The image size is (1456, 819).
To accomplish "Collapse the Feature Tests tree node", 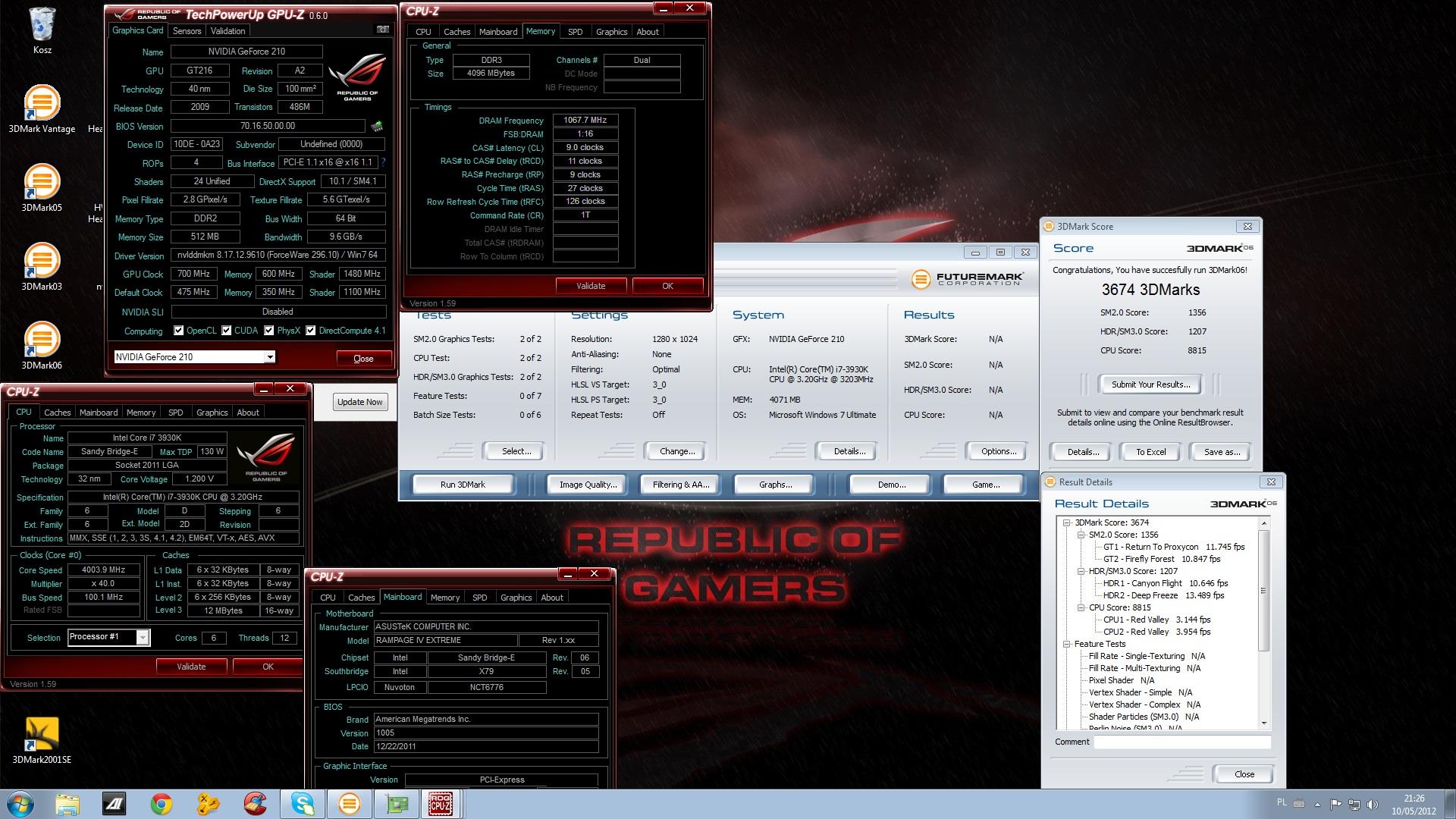I will click(1067, 644).
